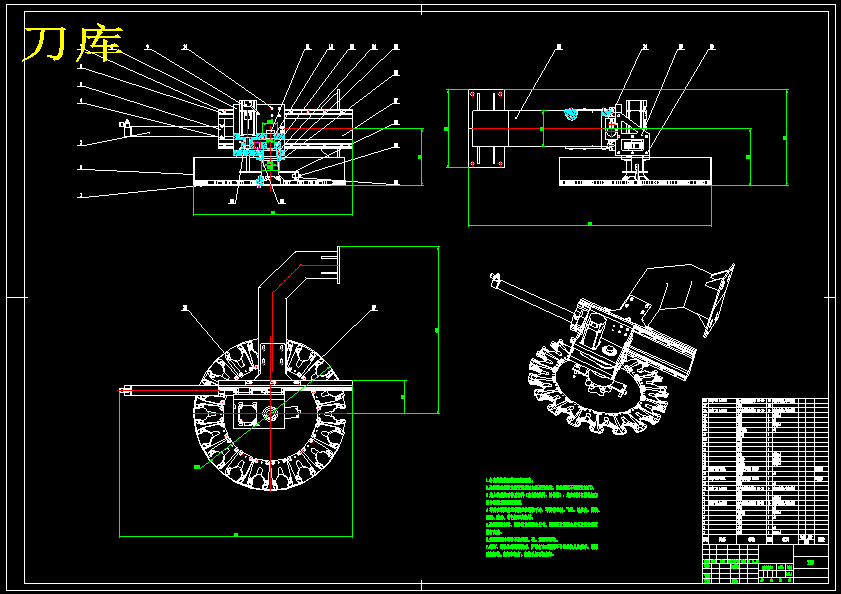Click the green diagonal section line on disc
Image resolution: width=841 pixels, height=594 pixels.
click(264, 417)
